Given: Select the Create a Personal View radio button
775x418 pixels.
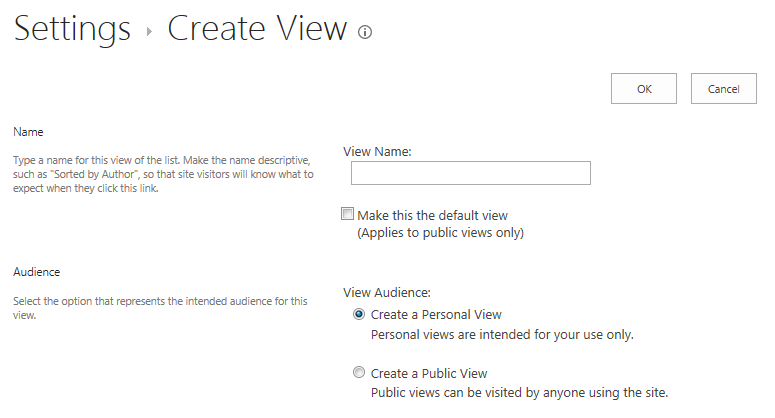Looking at the screenshot, I should pyautogui.click(x=359, y=314).
